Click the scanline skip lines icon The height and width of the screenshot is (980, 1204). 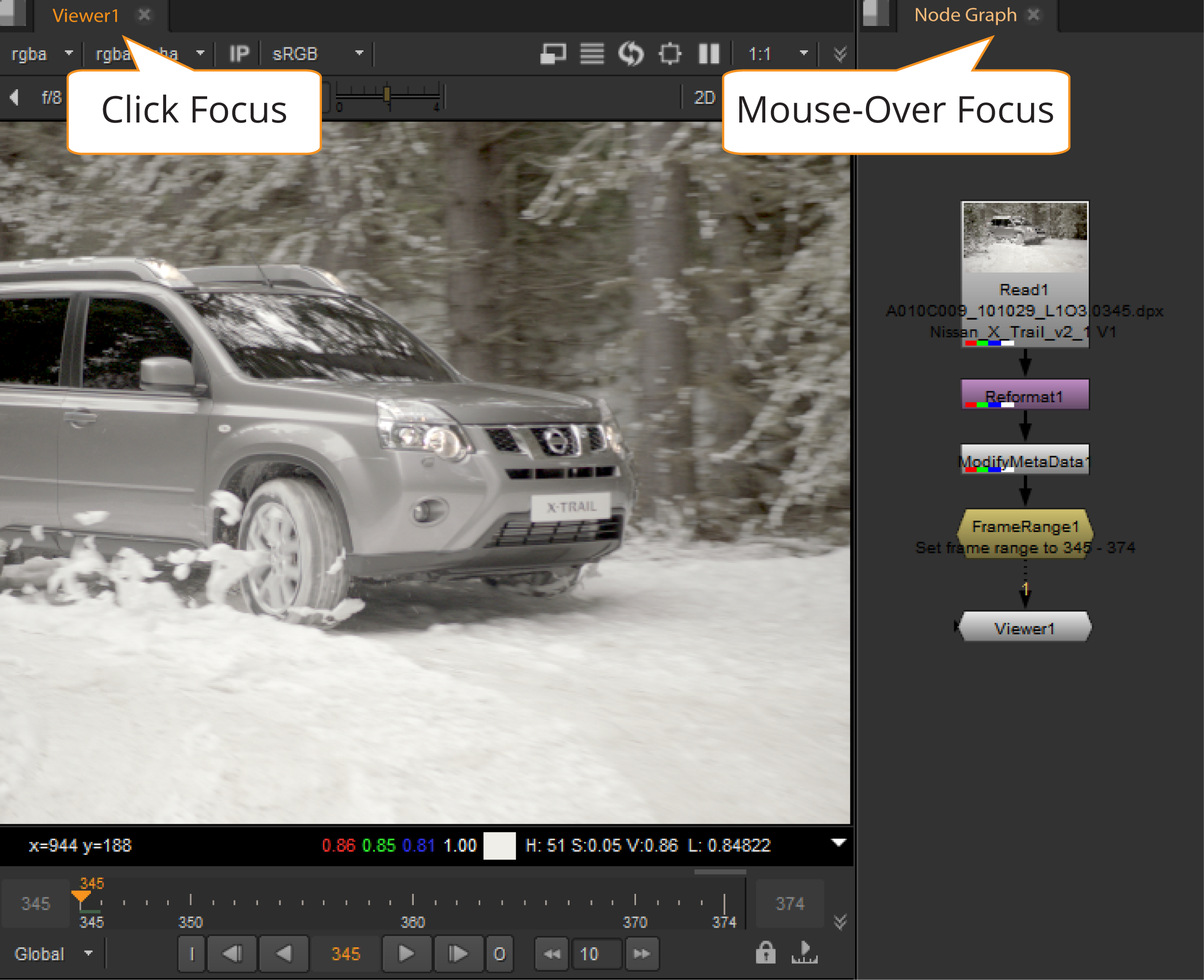tap(592, 54)
